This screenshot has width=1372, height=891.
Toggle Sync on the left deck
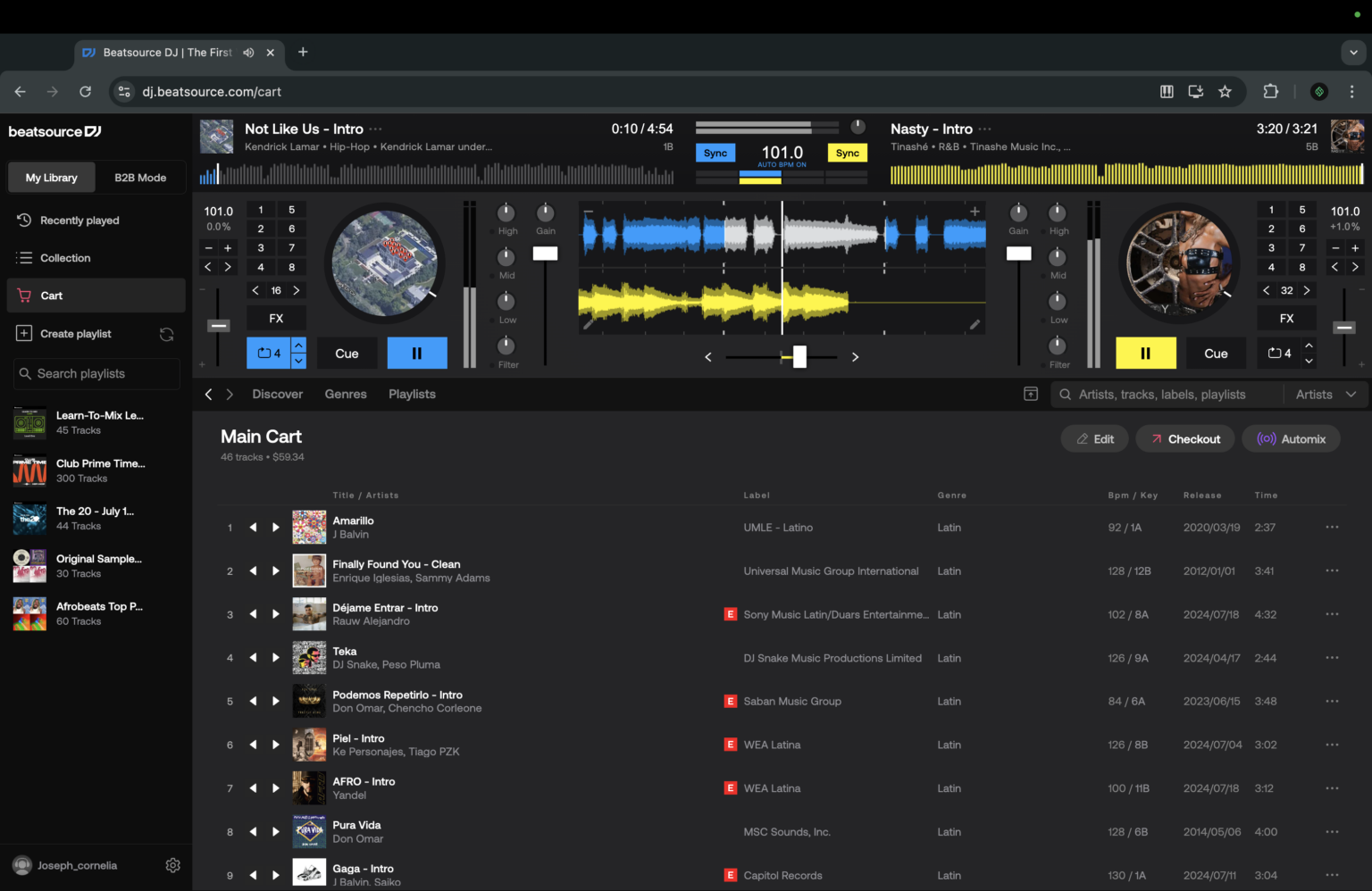715,153
